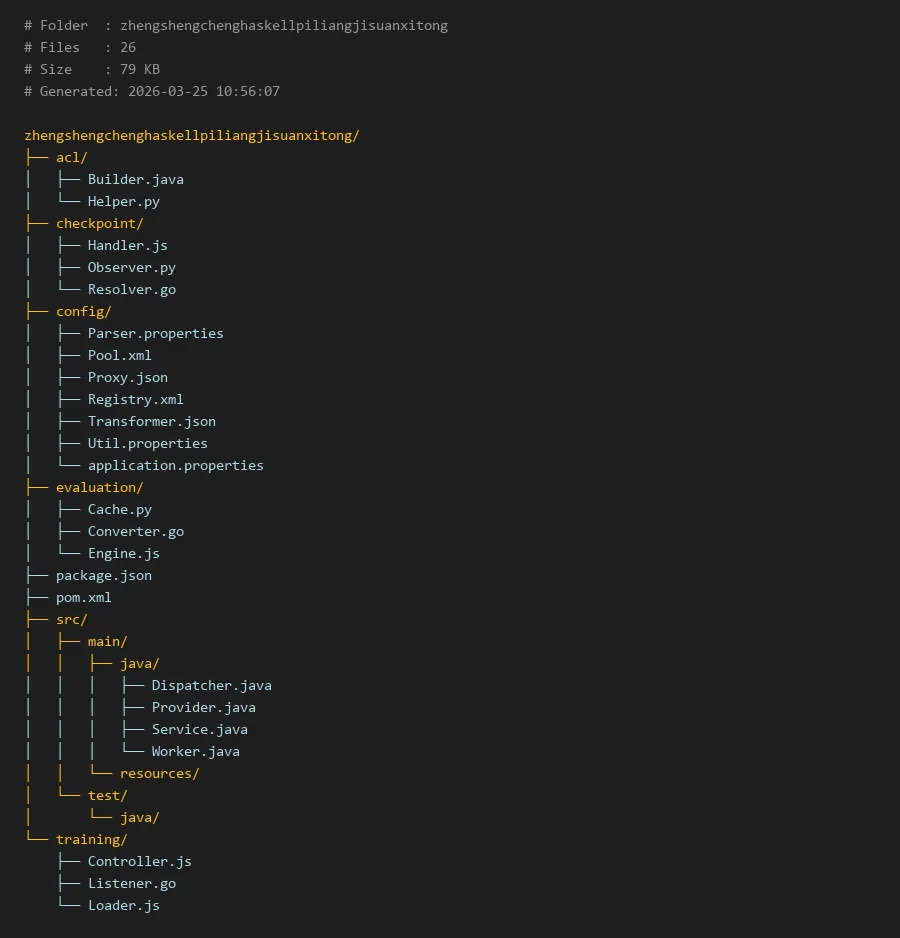Select the Helper.py file
Screen dimensions: 900x938
click(x=123, y=201)
